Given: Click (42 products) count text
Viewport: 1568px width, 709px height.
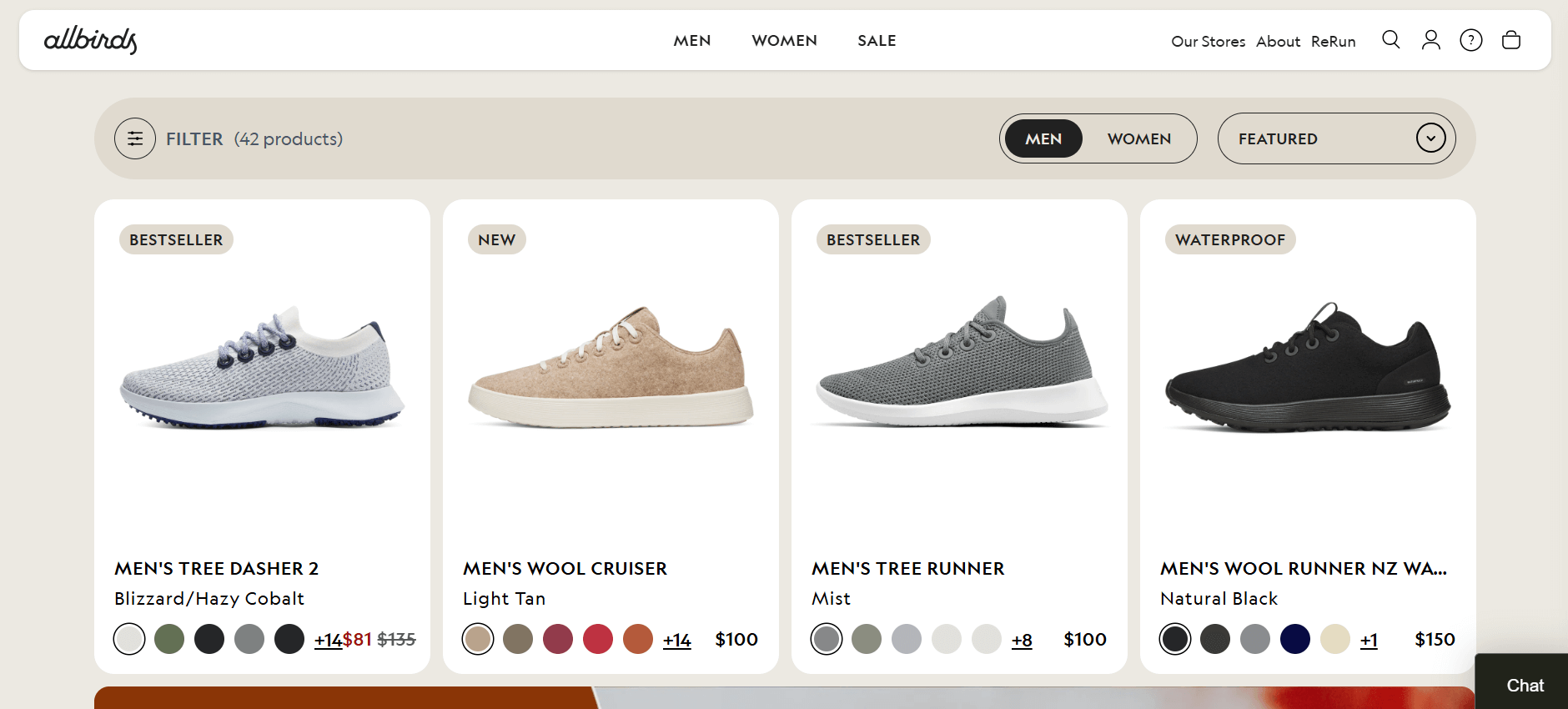Looking at the screenshot, I should point(289,139).
